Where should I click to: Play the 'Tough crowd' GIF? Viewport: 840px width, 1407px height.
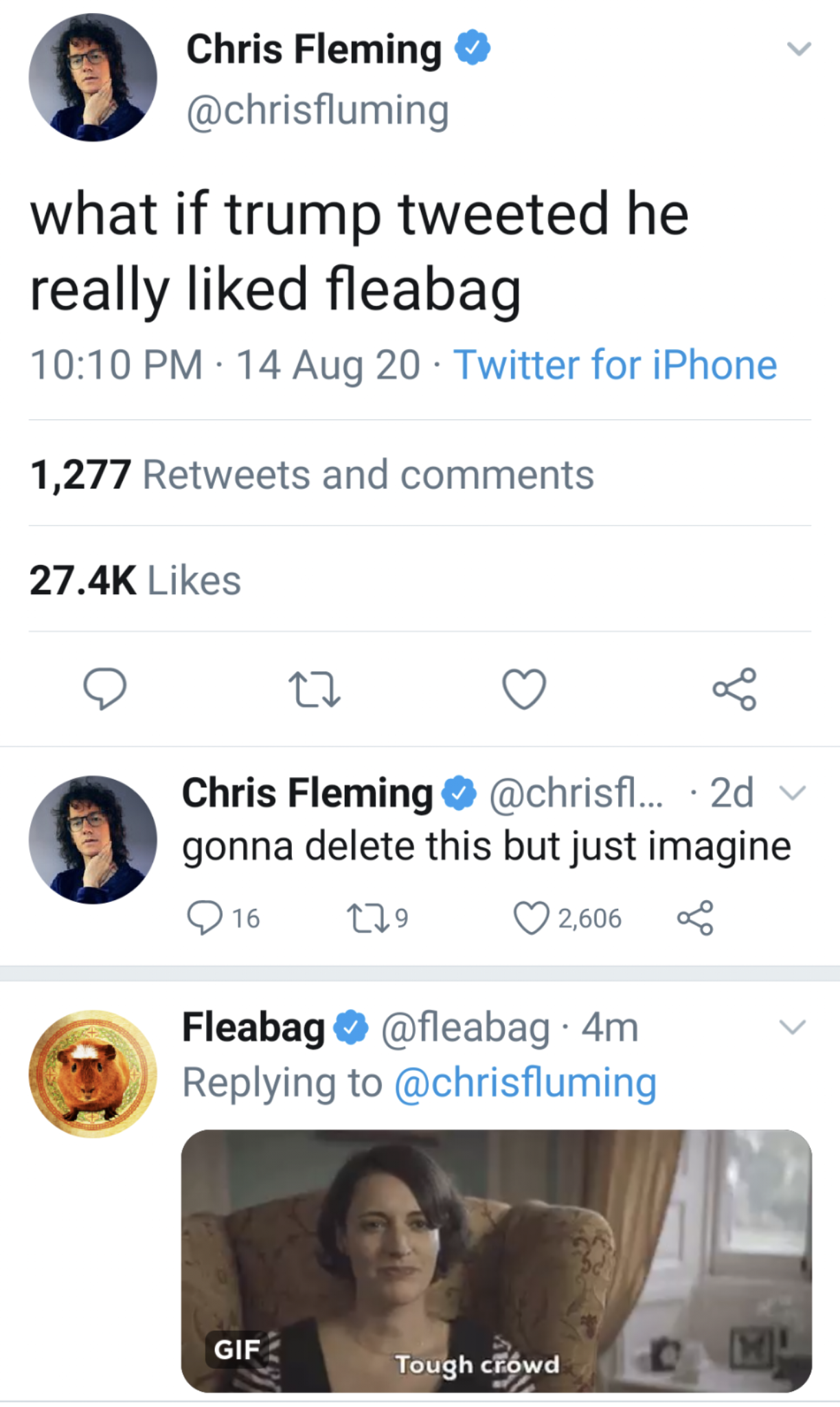click(496, 1261)
